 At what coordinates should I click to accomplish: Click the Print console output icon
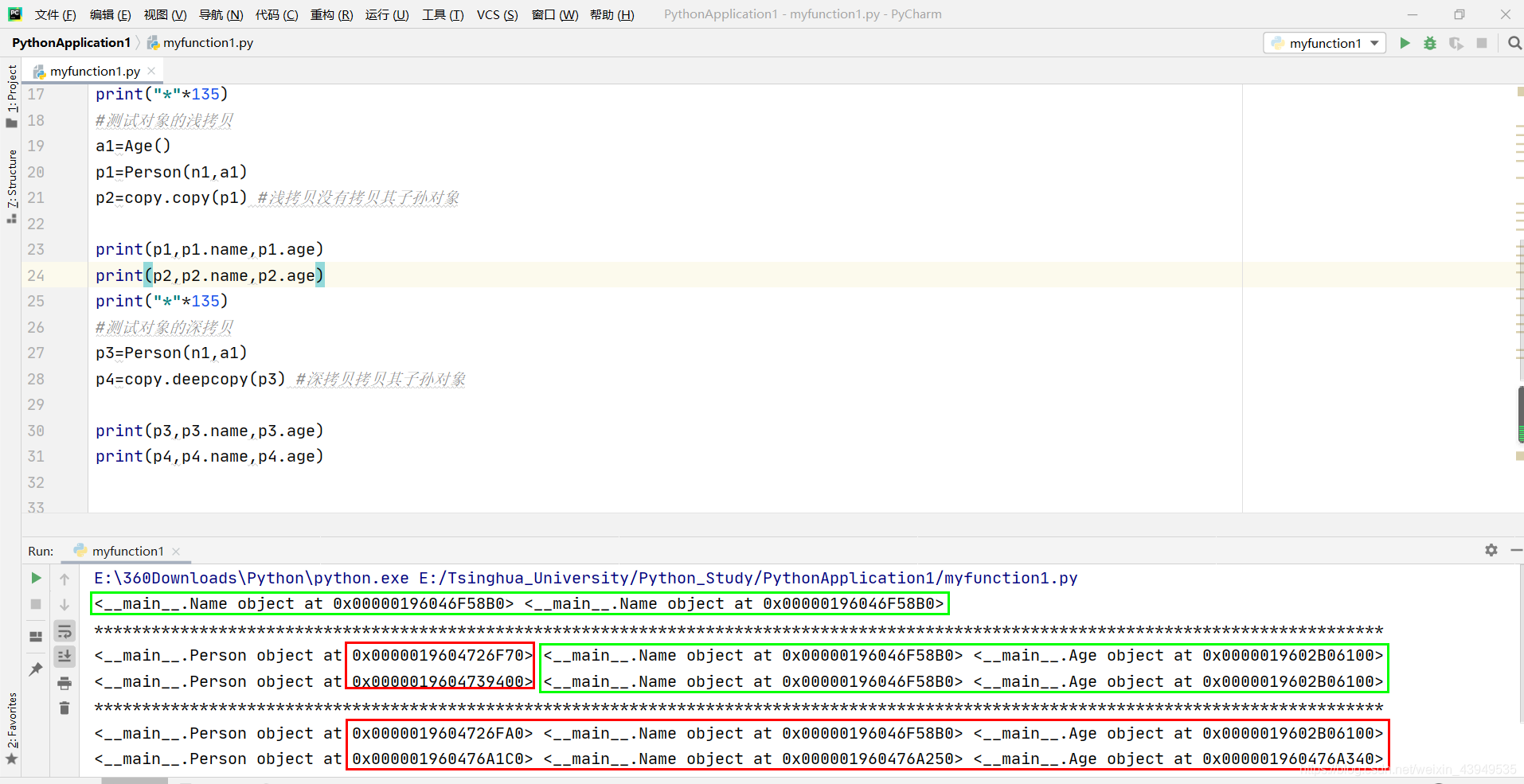[64, 683]
